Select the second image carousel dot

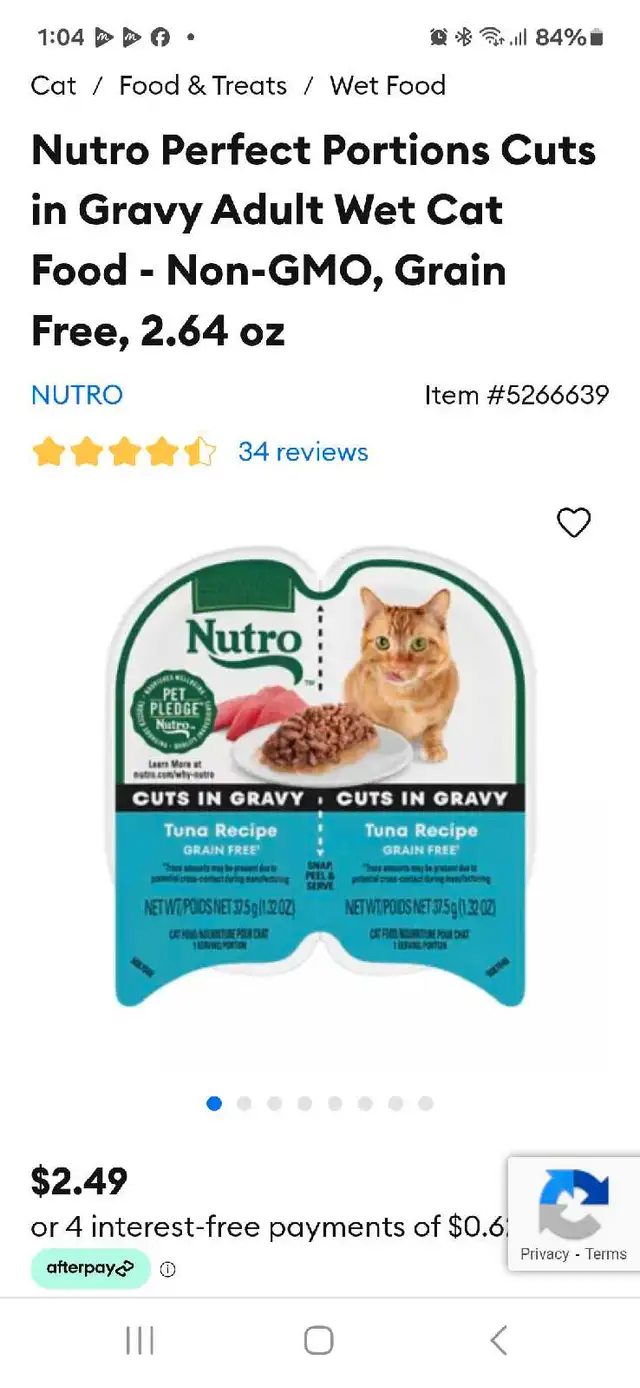point(244,1103)
